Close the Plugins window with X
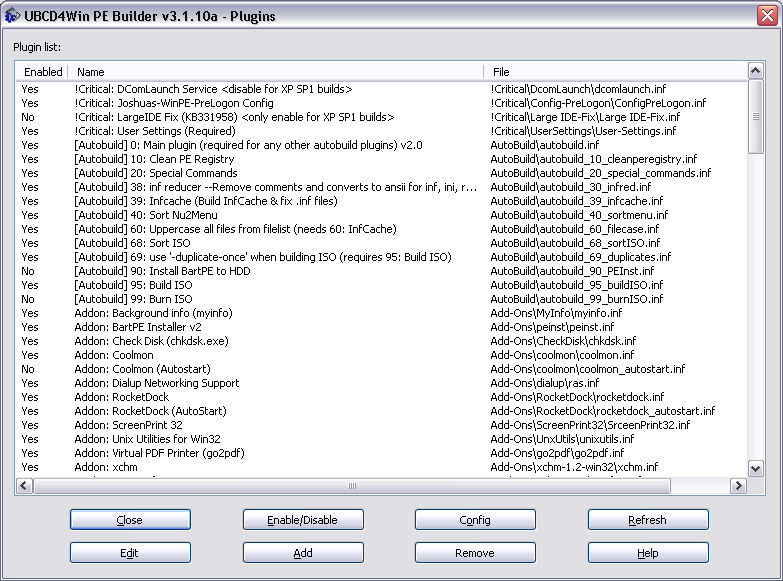 point(765,15)
